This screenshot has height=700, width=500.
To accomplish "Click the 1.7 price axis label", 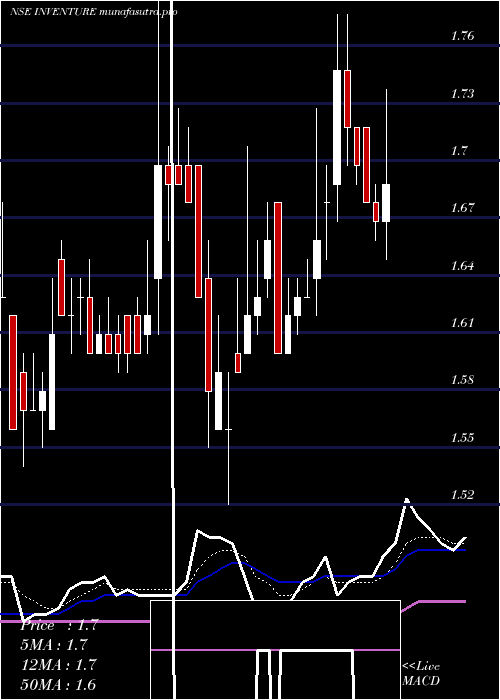I will click(459, 150).
